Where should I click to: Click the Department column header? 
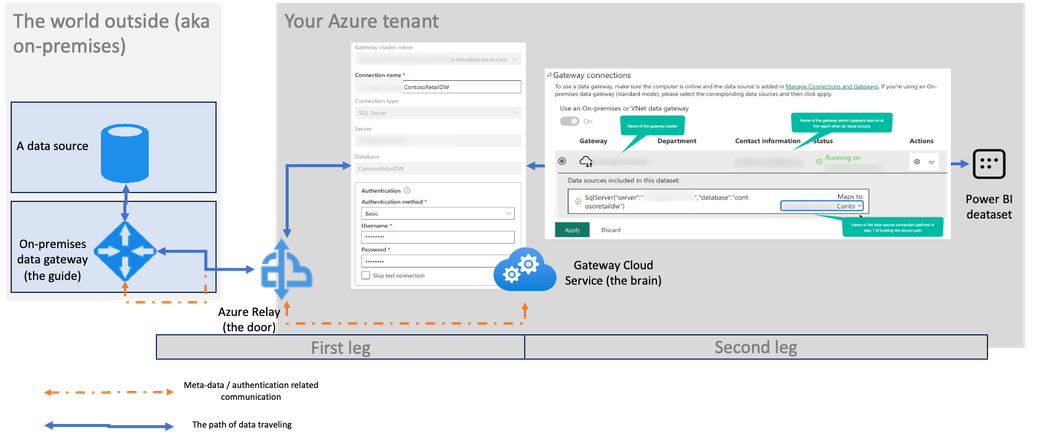tap(677, 141)
